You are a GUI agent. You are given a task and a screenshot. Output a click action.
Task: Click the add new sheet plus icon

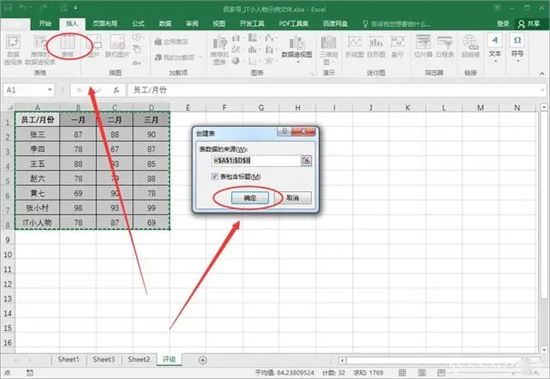click(203, 360)
